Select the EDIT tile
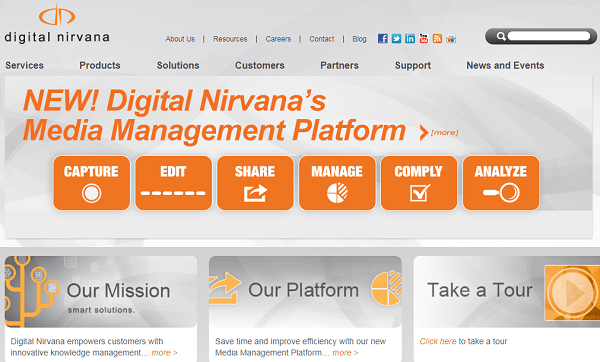Viewport: 600px width, 362px height. [174, 183]
